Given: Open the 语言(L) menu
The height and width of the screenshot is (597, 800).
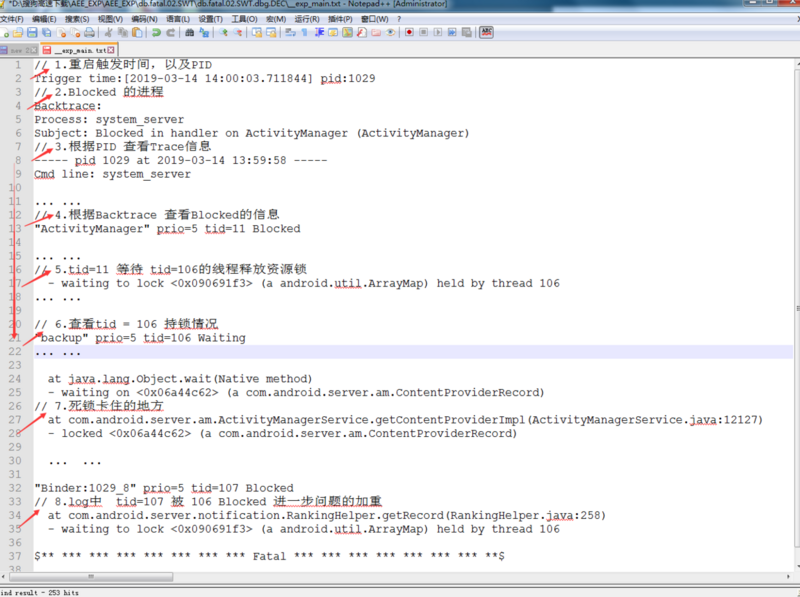Looking at the screenshot, I should pyautogui.click(x=178, y=19).
